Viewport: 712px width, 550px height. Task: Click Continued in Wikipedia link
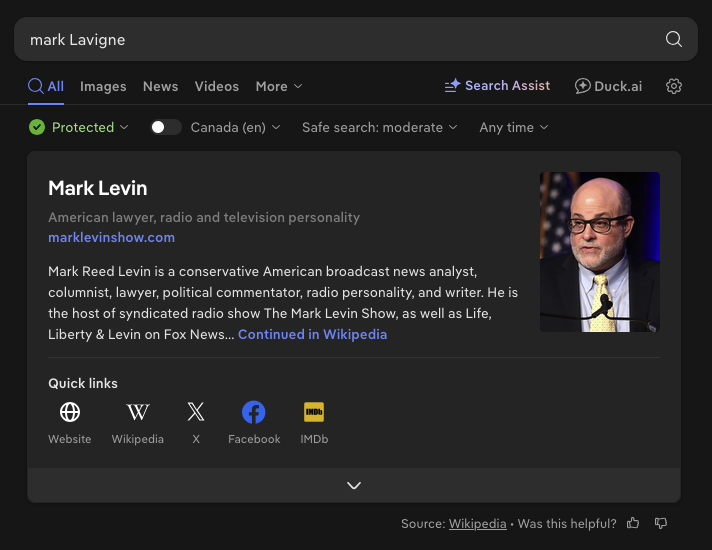312,334
